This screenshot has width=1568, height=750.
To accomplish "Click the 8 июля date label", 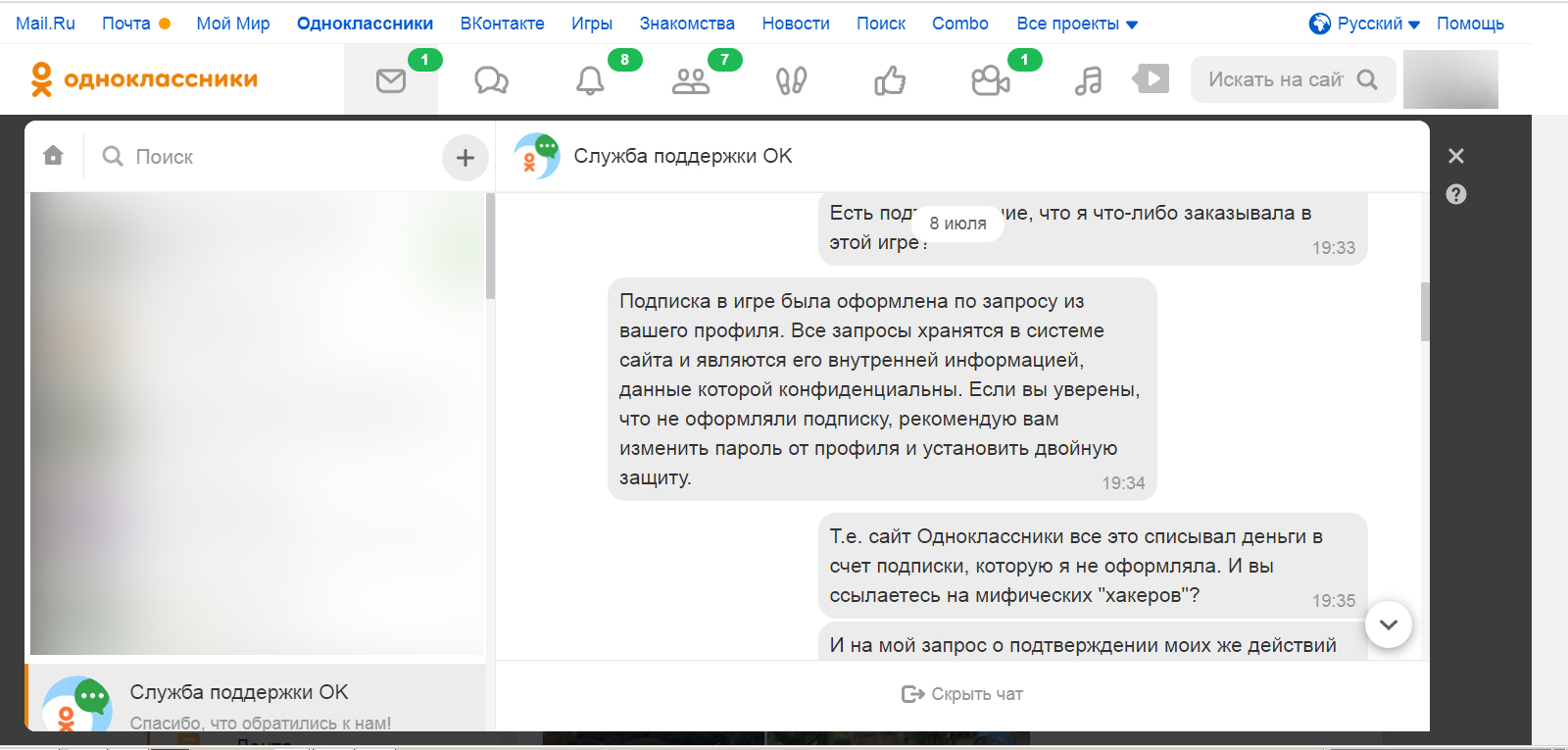I will pyautogui.click(x=957, y=224).
